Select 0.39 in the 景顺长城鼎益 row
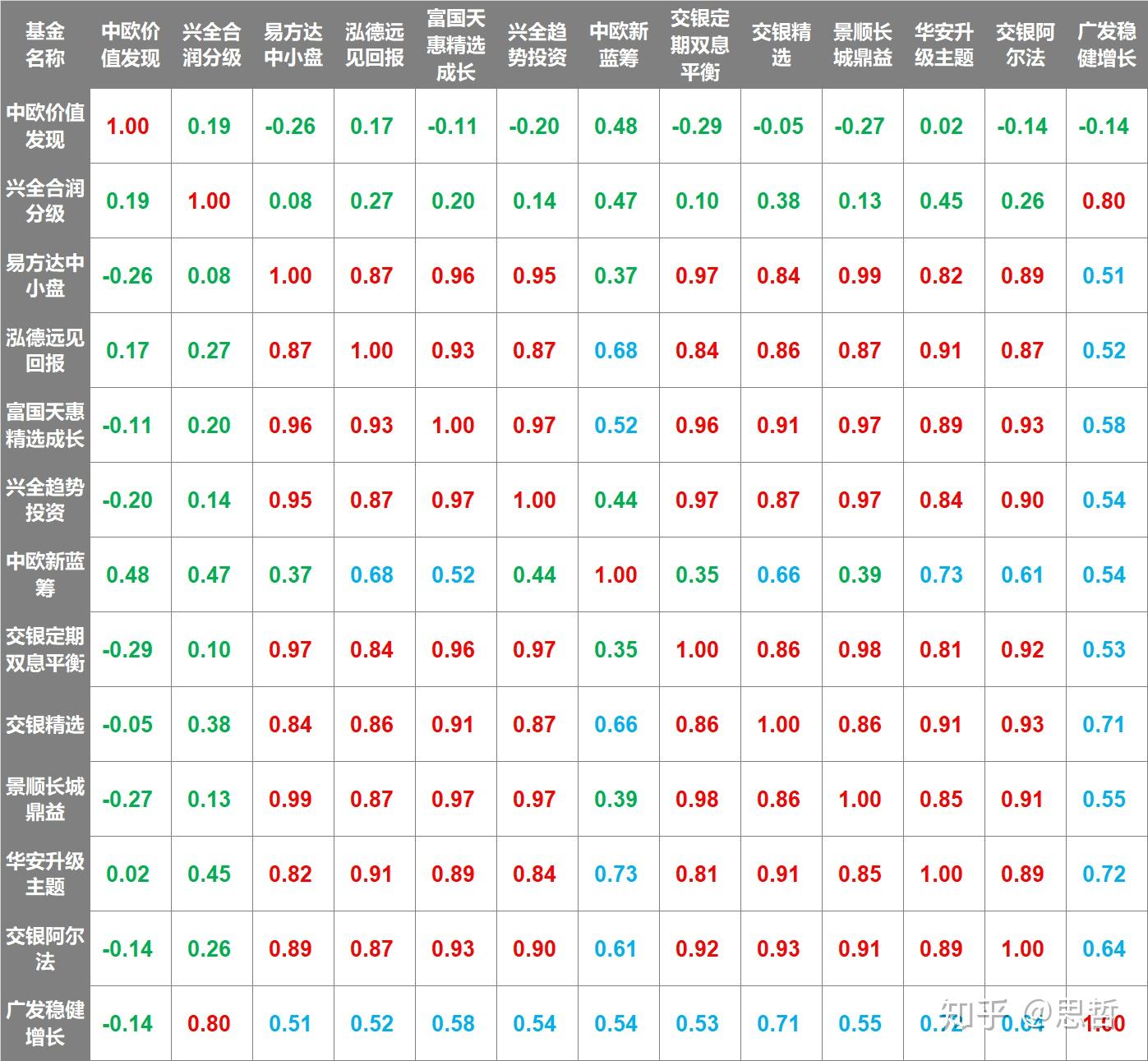1148x1061 pixels. (615, 800)
